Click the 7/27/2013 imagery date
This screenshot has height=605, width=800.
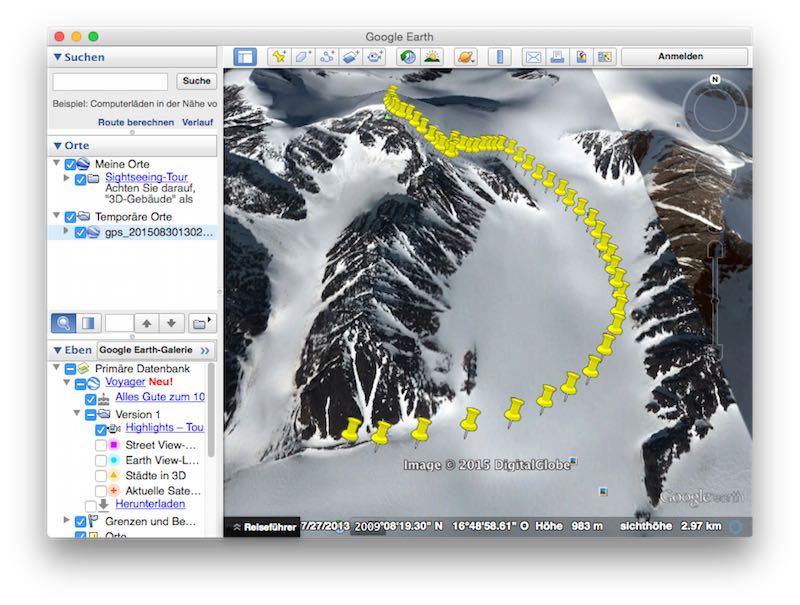[x=325, y=526]
